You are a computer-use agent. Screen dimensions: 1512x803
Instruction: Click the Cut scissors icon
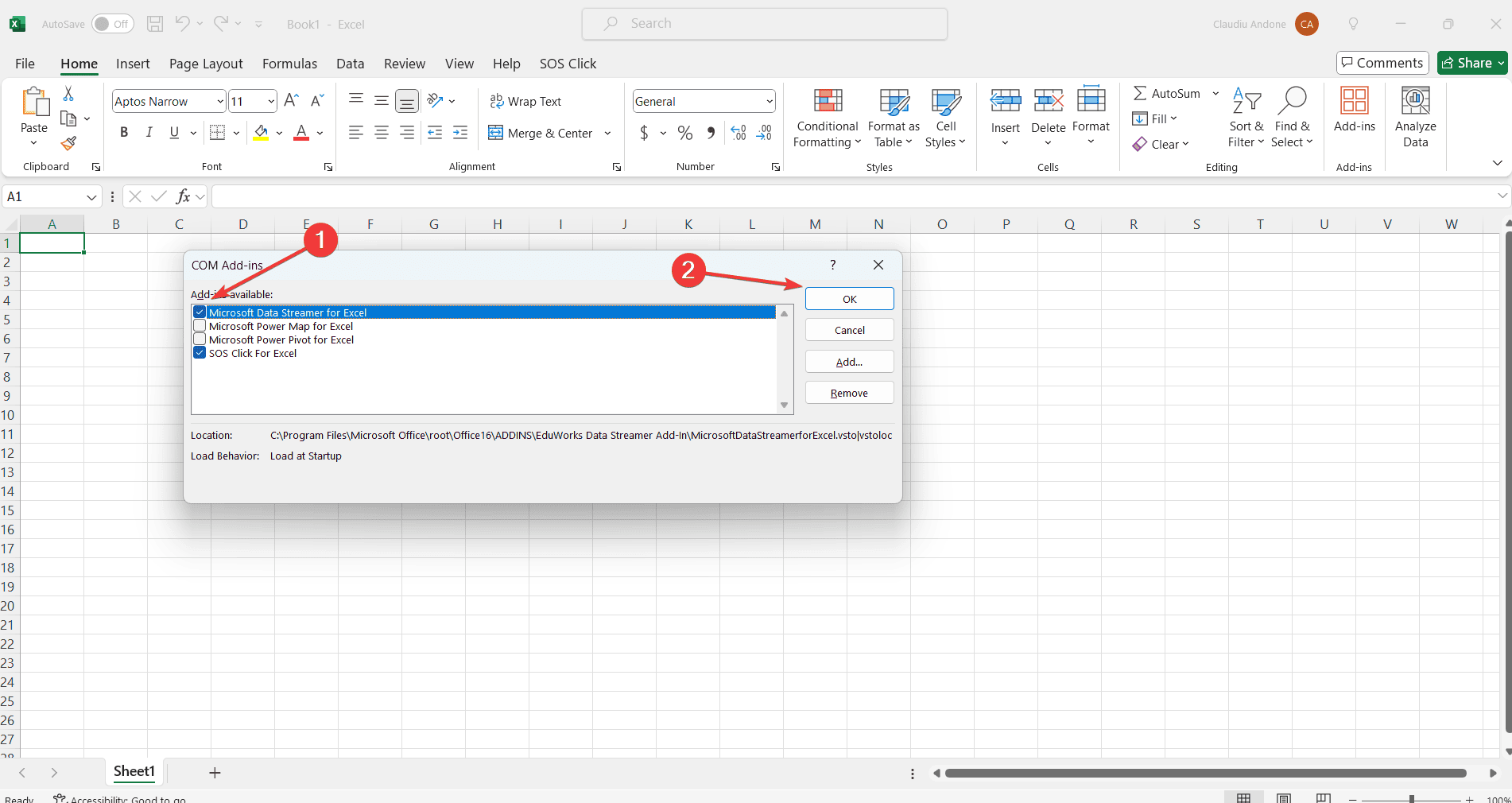coord(68,94)
